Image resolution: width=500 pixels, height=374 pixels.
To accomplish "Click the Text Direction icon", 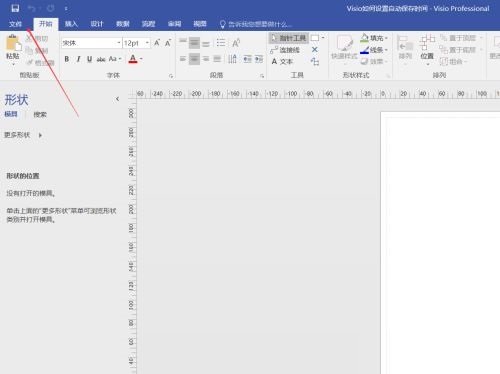I will point(232,59).
